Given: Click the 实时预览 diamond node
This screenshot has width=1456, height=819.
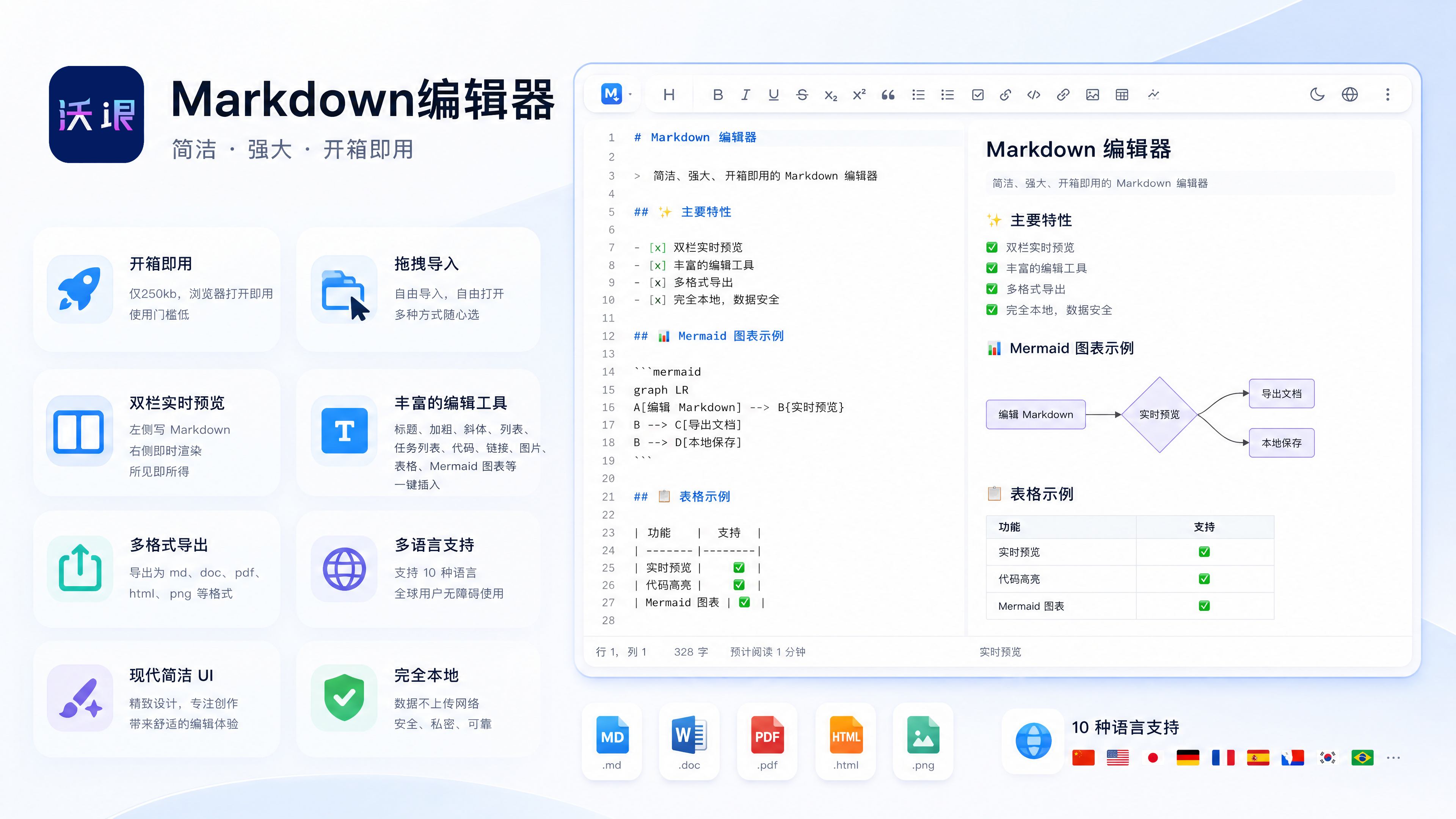Looking at the screenshot, I should pyautogui.click(x=1159, y=414).
